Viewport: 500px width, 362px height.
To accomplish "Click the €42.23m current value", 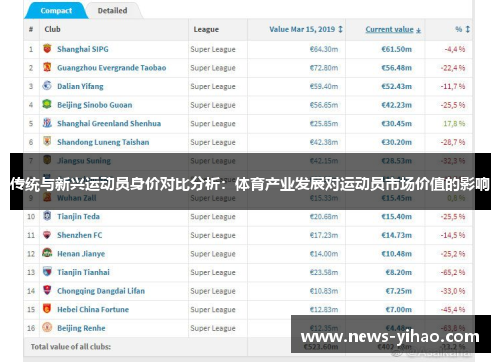I will (x=396, y=105).
